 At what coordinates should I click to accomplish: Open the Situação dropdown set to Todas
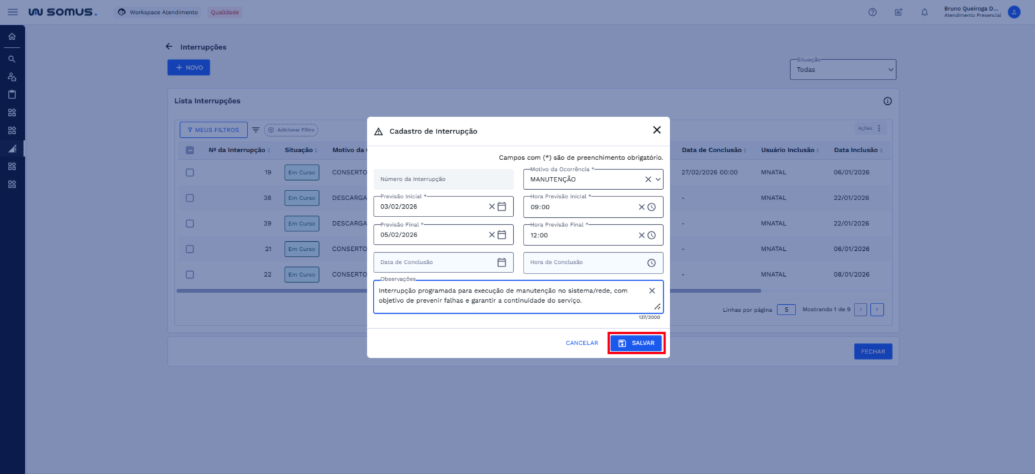[x=843, y=70]
